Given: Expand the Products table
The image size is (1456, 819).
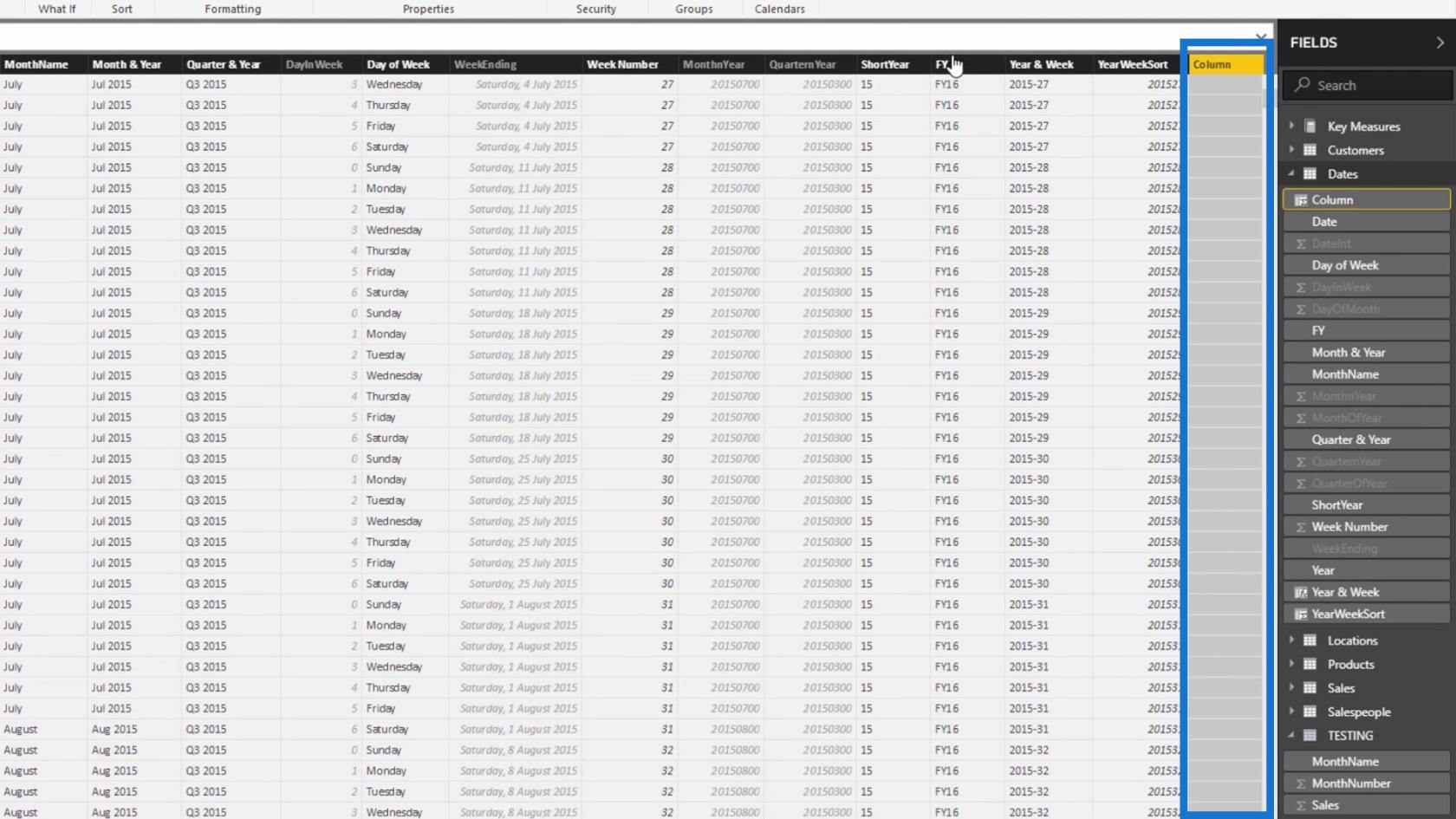Looking at the screenshot, I should [1291, 664].
